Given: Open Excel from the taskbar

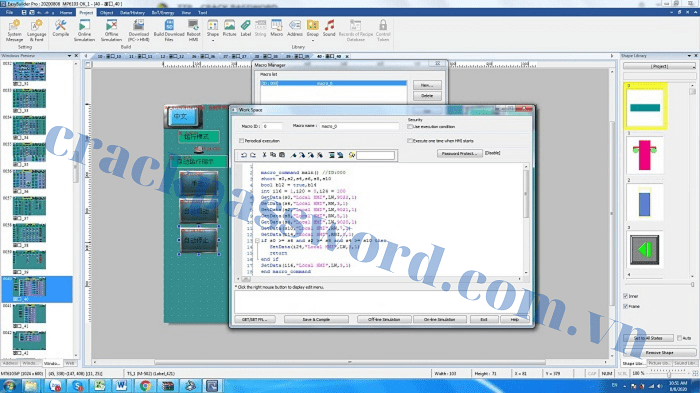Looking at the screenshot, I should (x=99, y=385).
